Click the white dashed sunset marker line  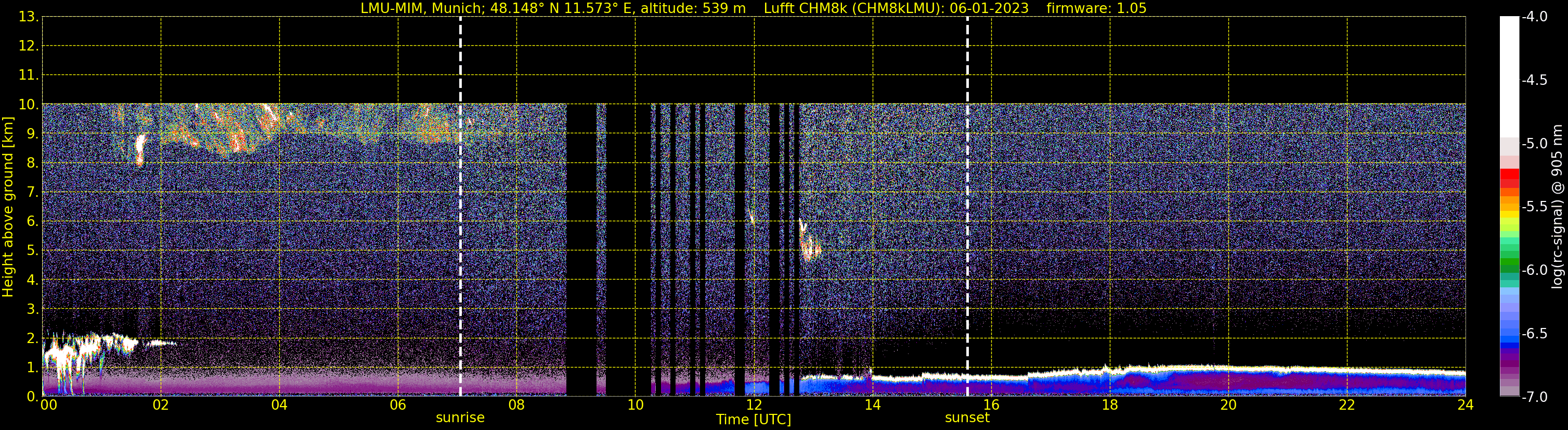click(967, 207)
